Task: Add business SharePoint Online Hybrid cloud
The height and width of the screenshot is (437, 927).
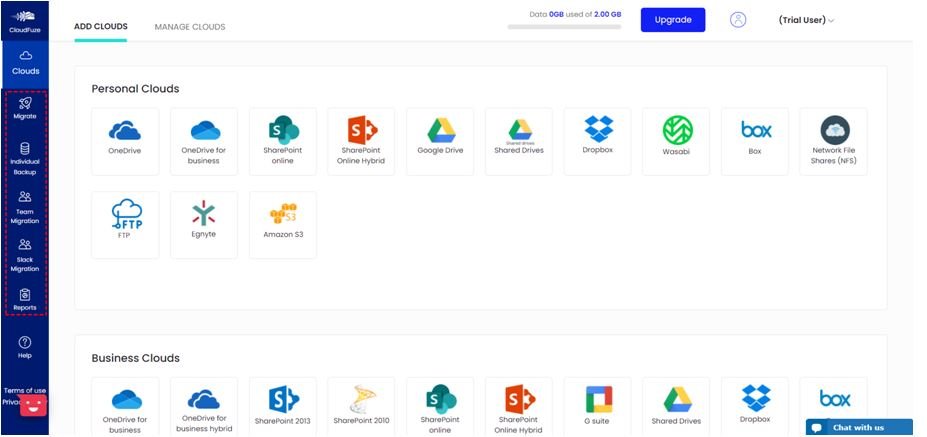Action: tap(518, 407)
